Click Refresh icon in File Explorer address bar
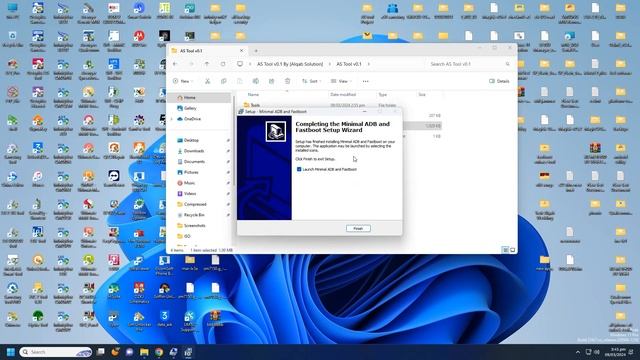640x360 pixels. point(223,64)
